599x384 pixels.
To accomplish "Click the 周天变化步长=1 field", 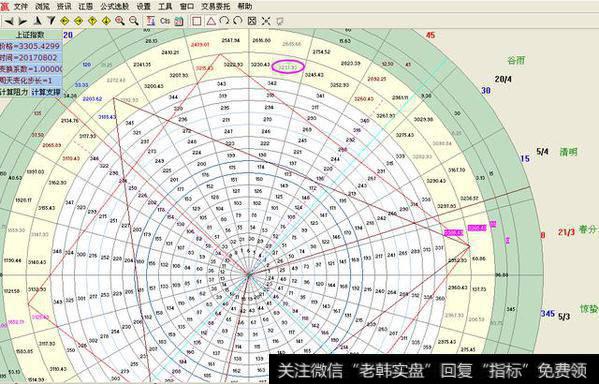I will (x=30, y=81).
